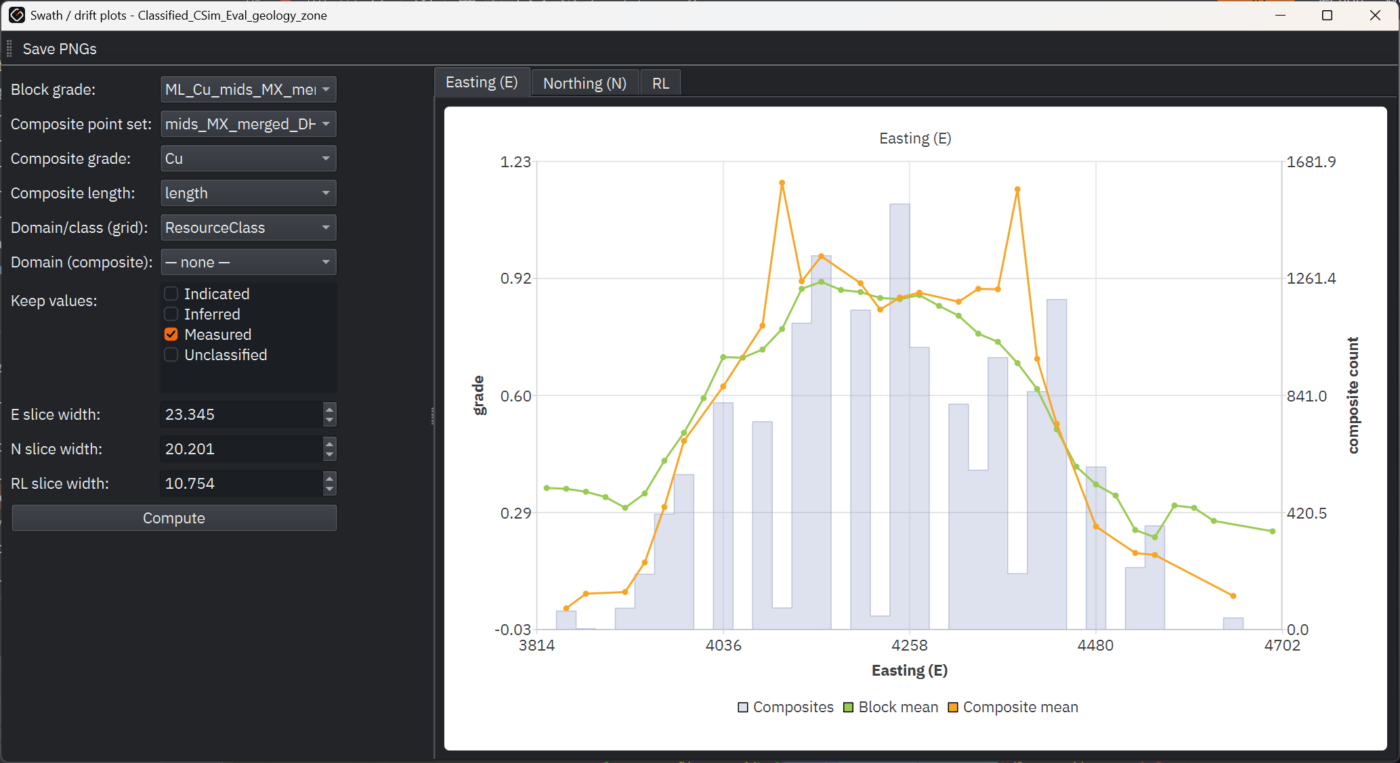Click the 1.23 grade axis value

[516, 162]
